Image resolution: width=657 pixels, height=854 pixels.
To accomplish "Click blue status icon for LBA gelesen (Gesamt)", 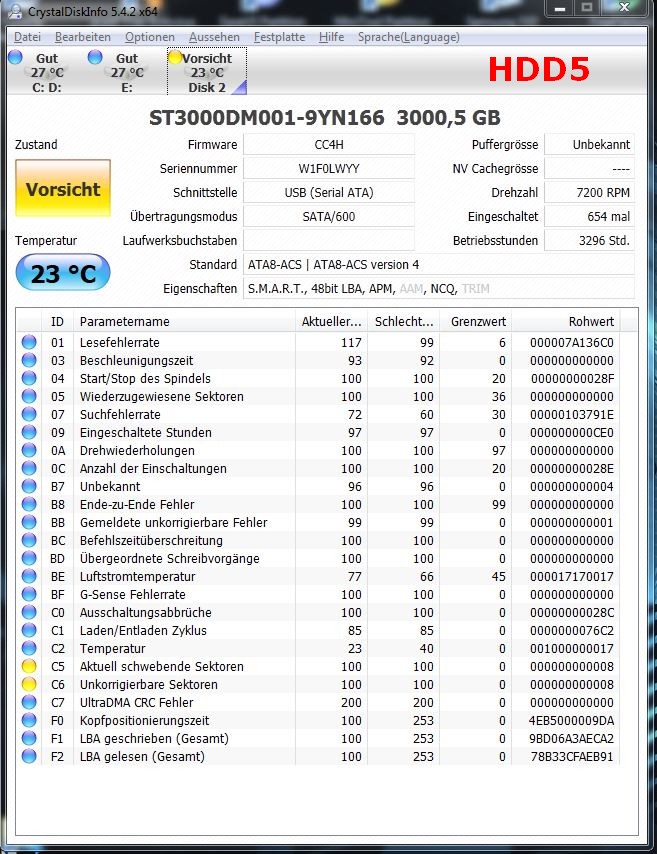I will coord(29,756).
